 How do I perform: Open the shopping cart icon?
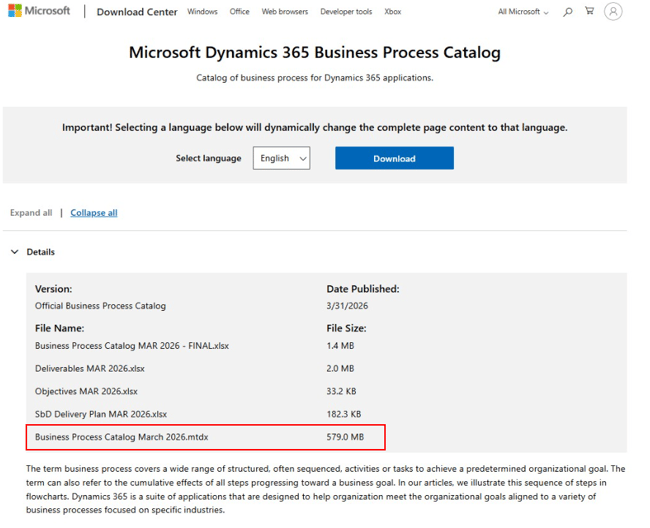tap(589, 12)
